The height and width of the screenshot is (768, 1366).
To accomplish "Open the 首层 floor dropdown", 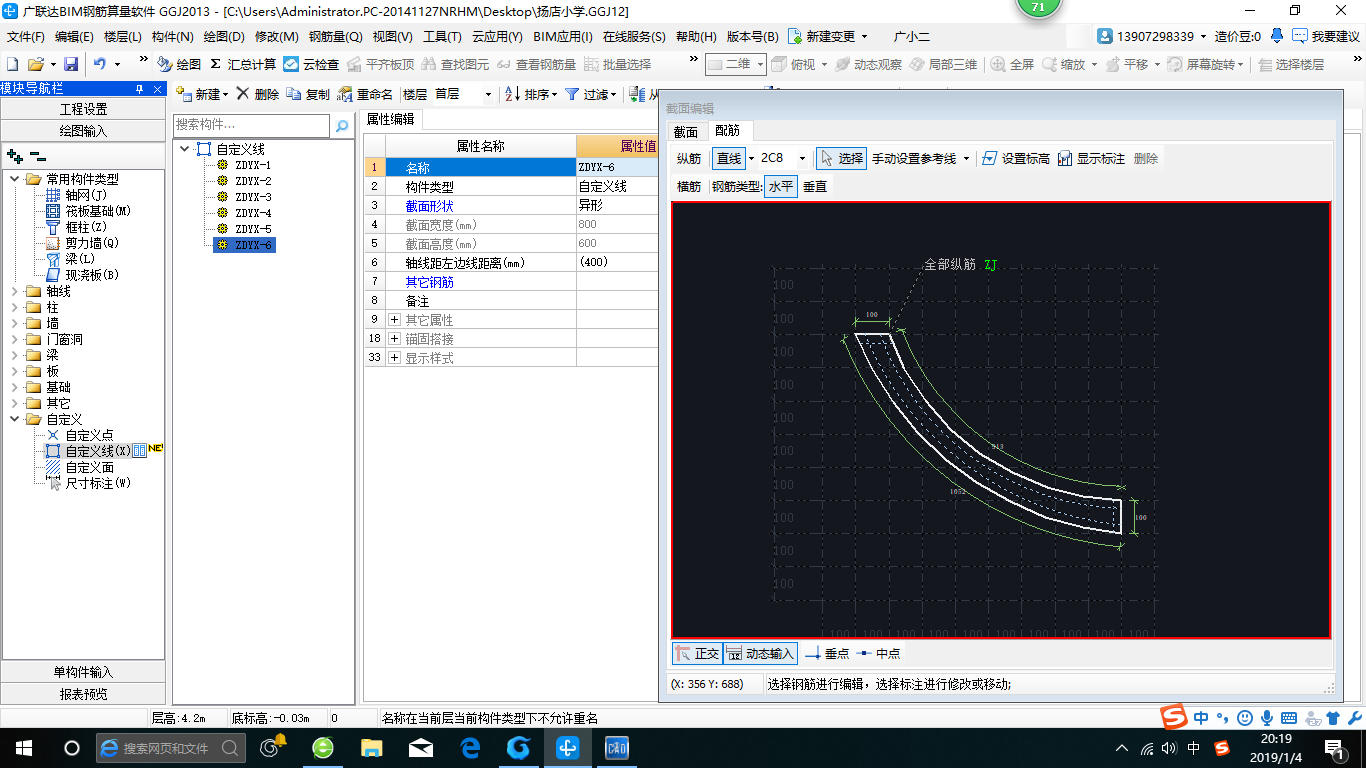I will tap(488, 94).
